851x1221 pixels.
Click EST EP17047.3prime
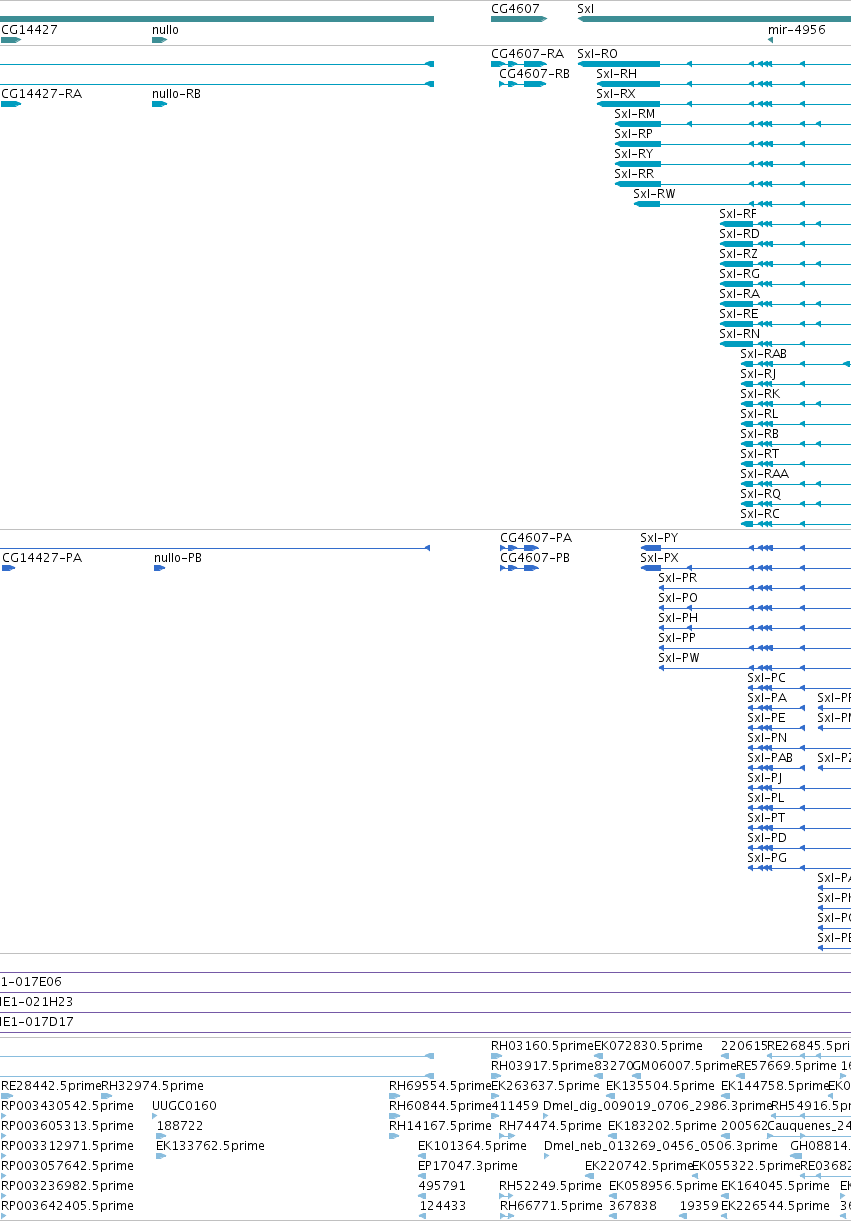468,1166
